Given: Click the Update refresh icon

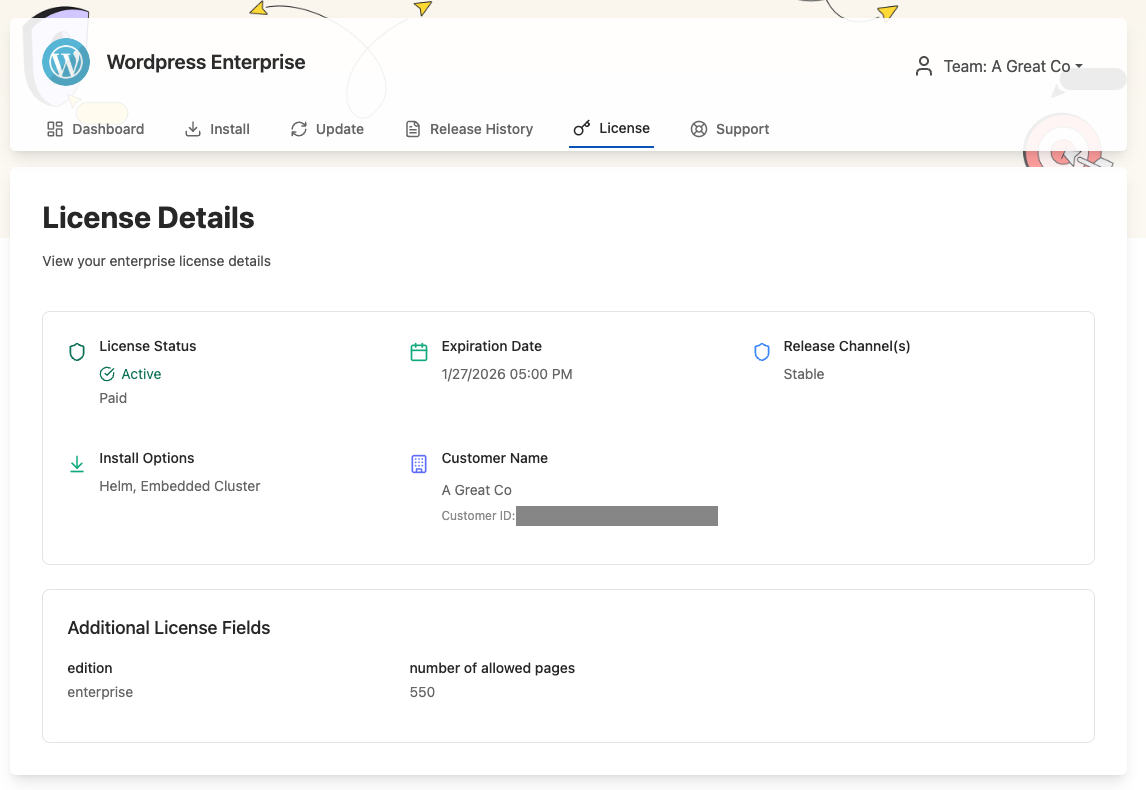Looking at the screenshot, I should pyautogui.click(x=299, y=128).
